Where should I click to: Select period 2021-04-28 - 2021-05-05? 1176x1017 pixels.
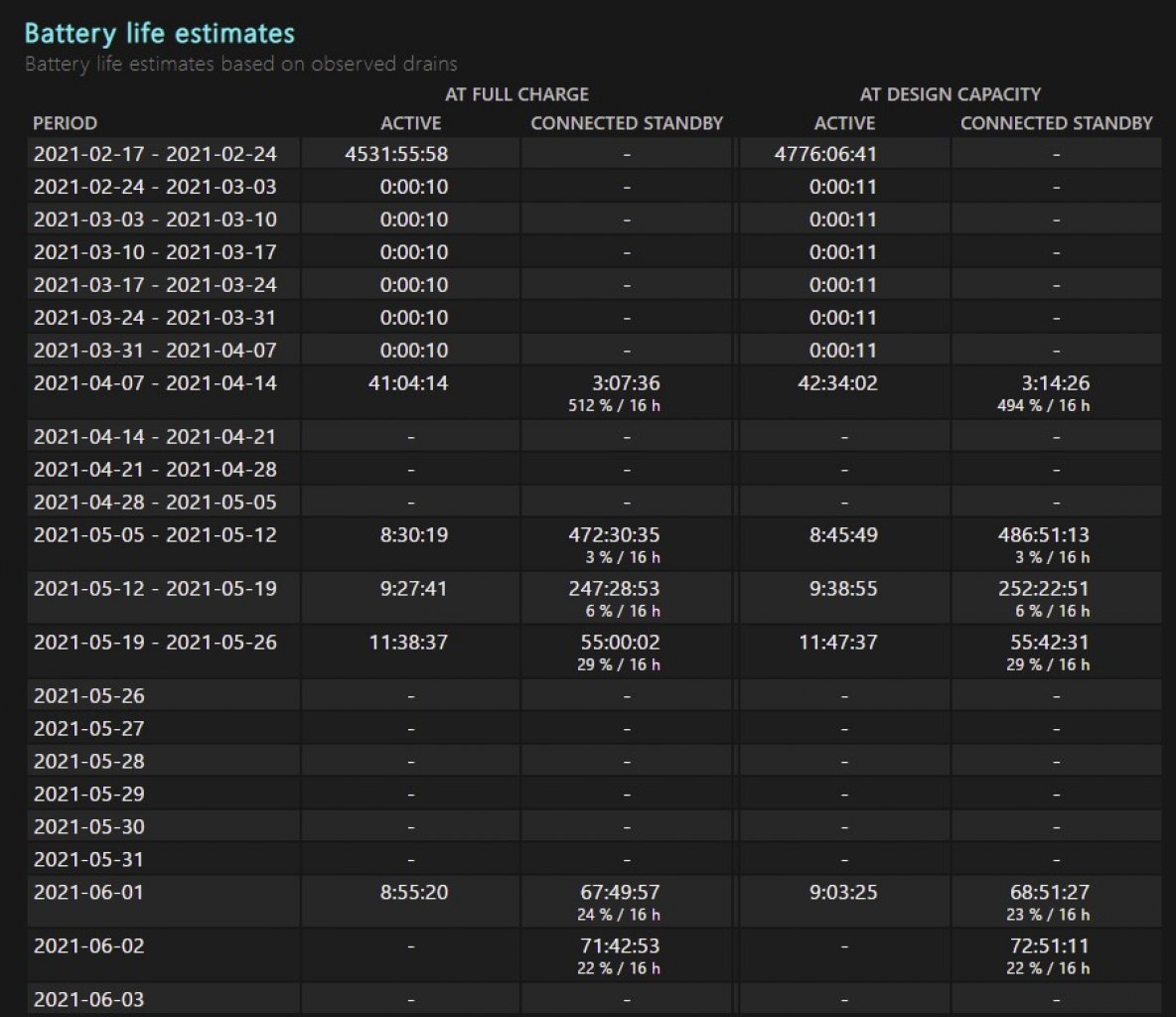155,503
